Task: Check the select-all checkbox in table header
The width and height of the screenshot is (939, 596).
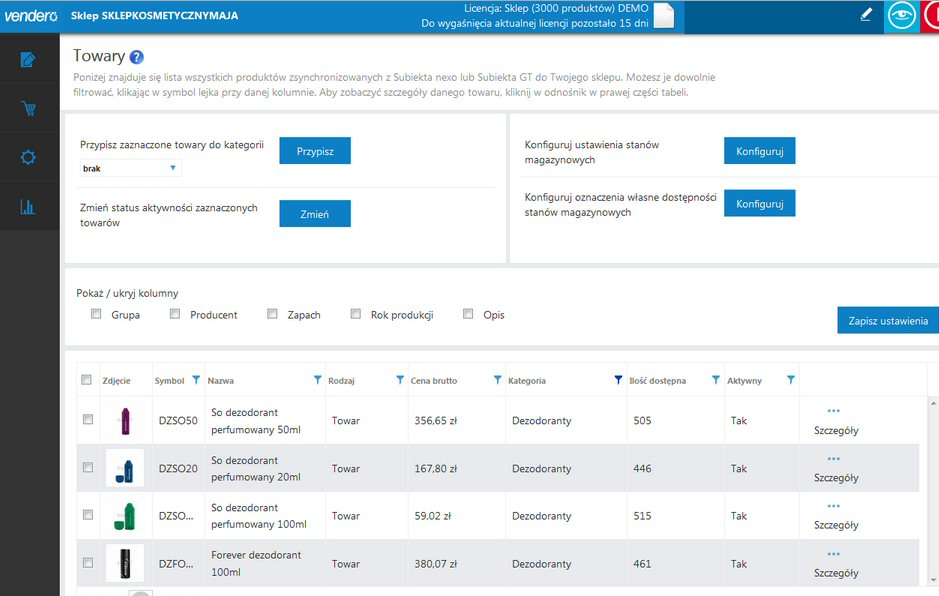Action: point(87,380)
